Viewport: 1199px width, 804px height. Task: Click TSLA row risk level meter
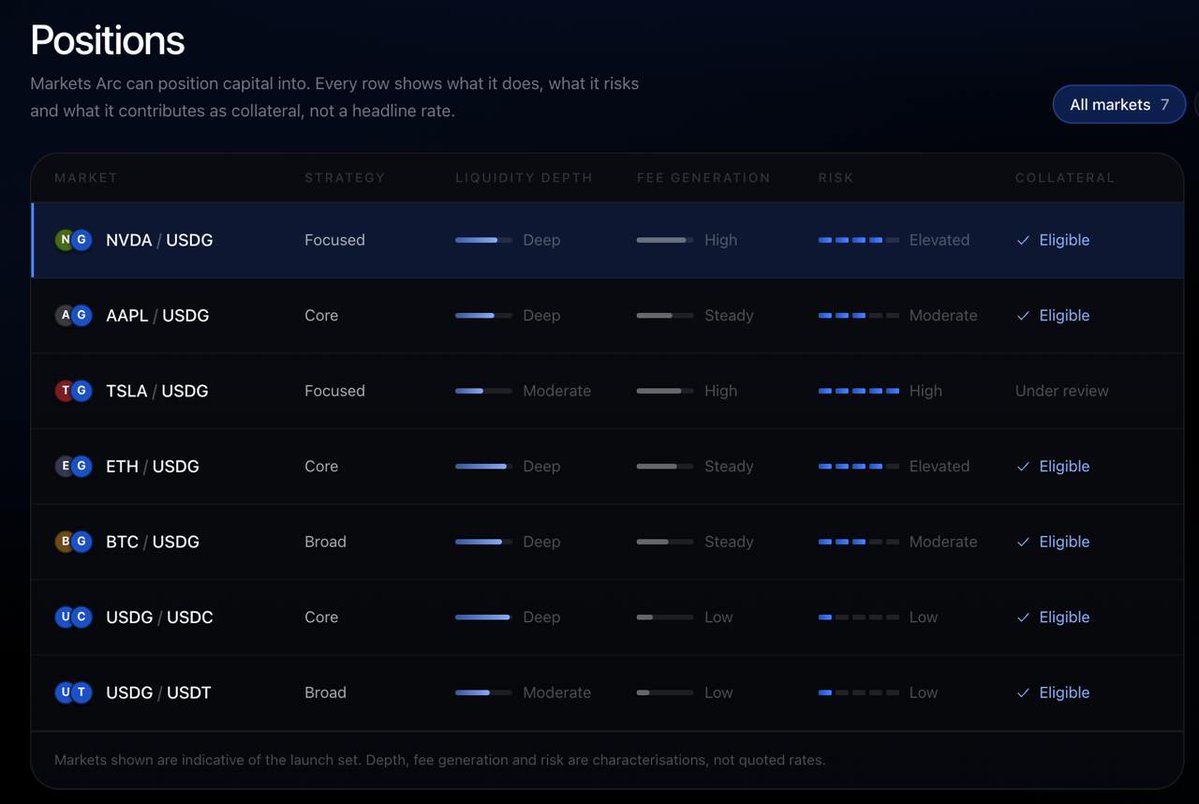tap(859, 391)
